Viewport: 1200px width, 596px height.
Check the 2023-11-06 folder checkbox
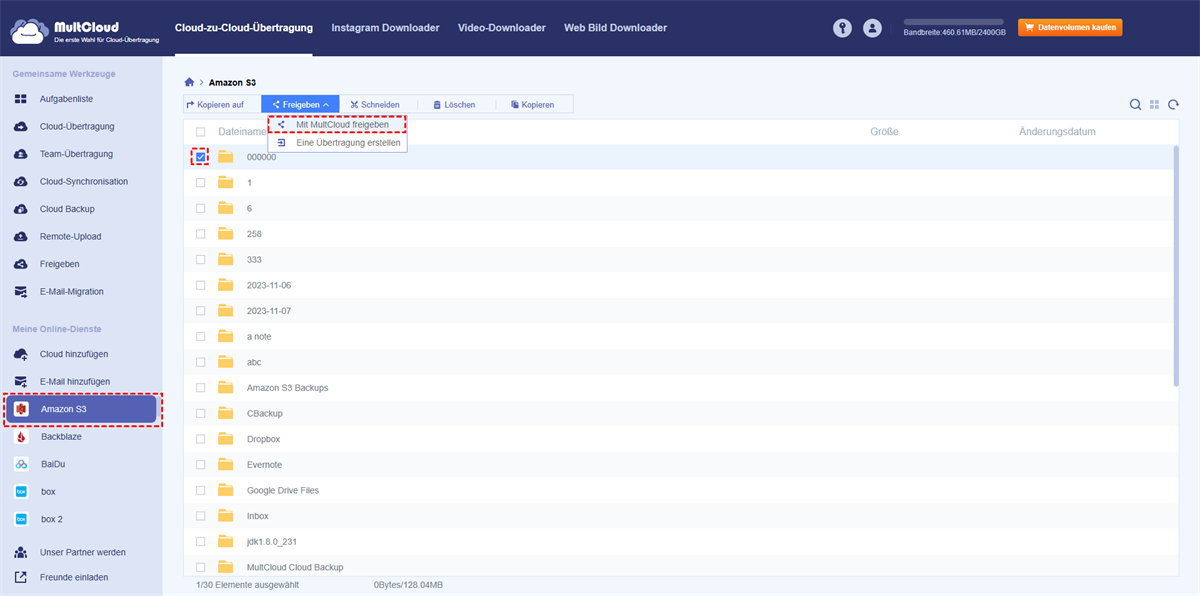[201, 285]
